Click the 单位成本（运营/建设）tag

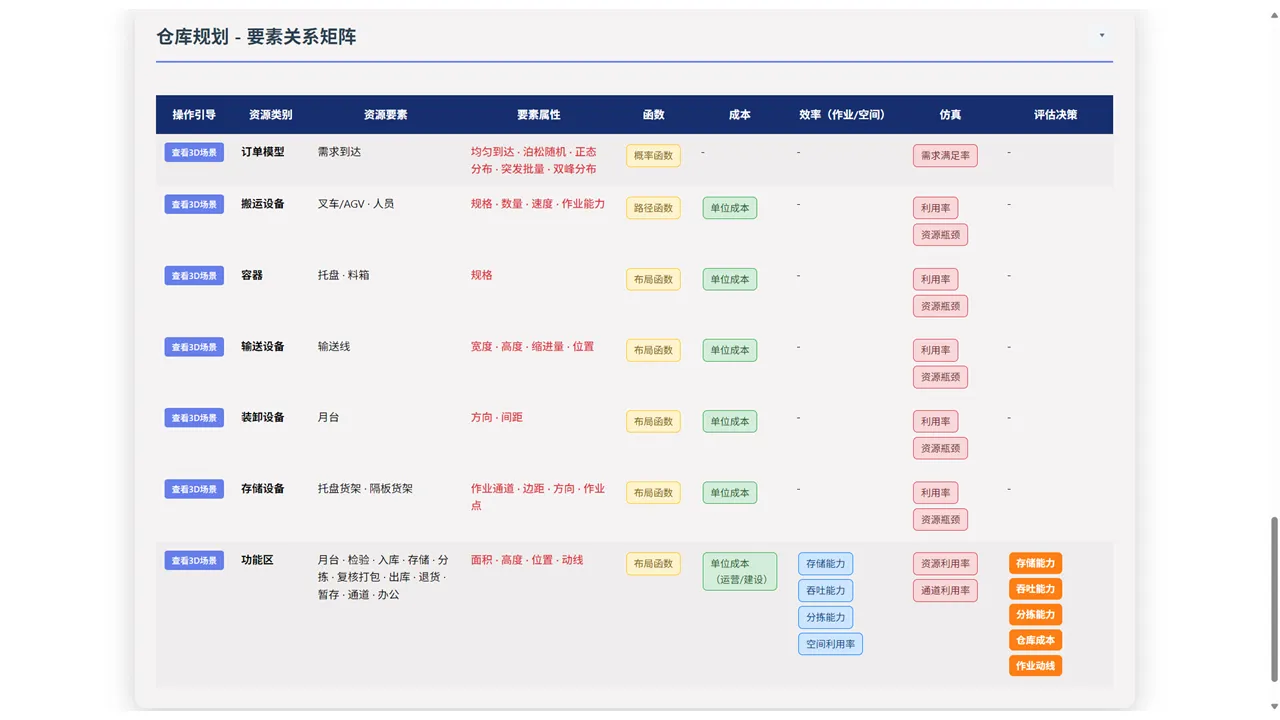pyautogui.click(x=740, y=571)
